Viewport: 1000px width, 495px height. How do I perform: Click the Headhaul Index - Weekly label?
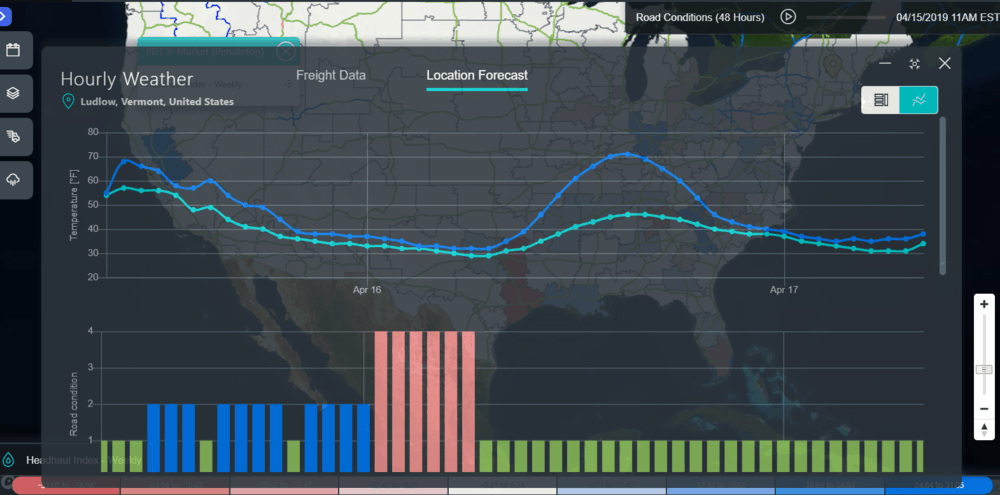click(84, 460)
